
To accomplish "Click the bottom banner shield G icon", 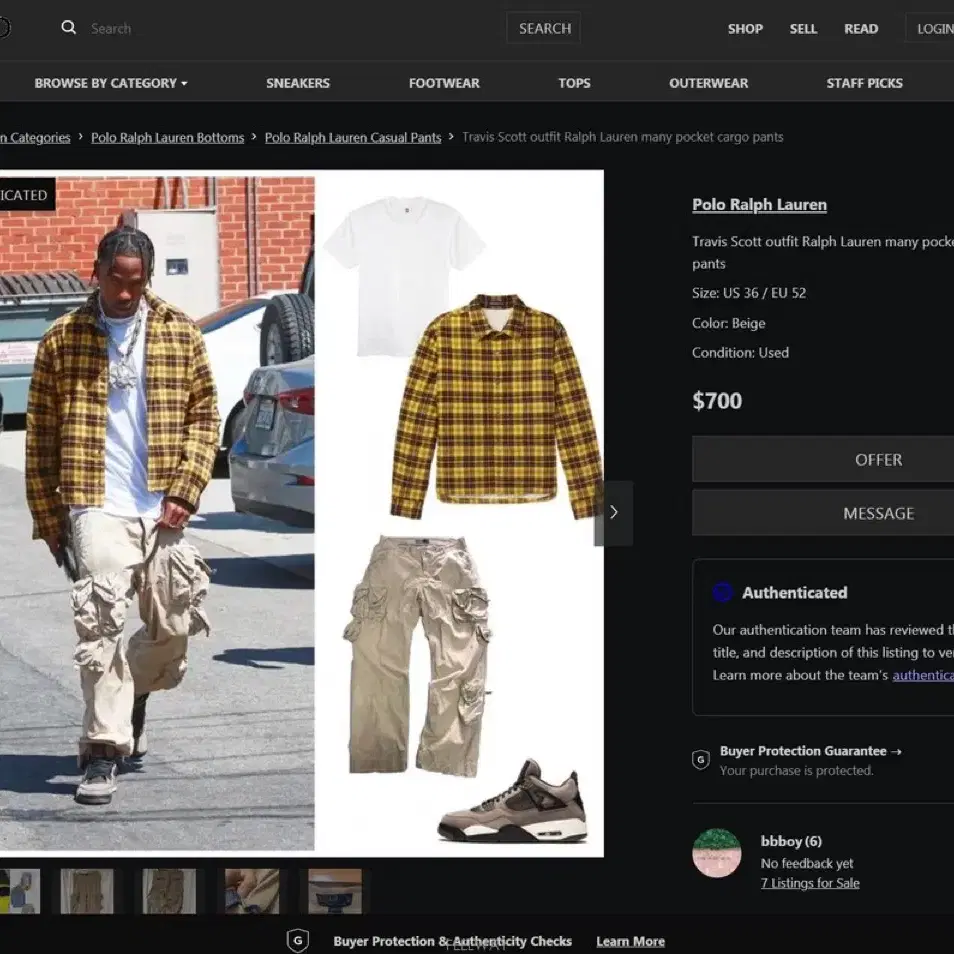I will click(x=298, y=941).
